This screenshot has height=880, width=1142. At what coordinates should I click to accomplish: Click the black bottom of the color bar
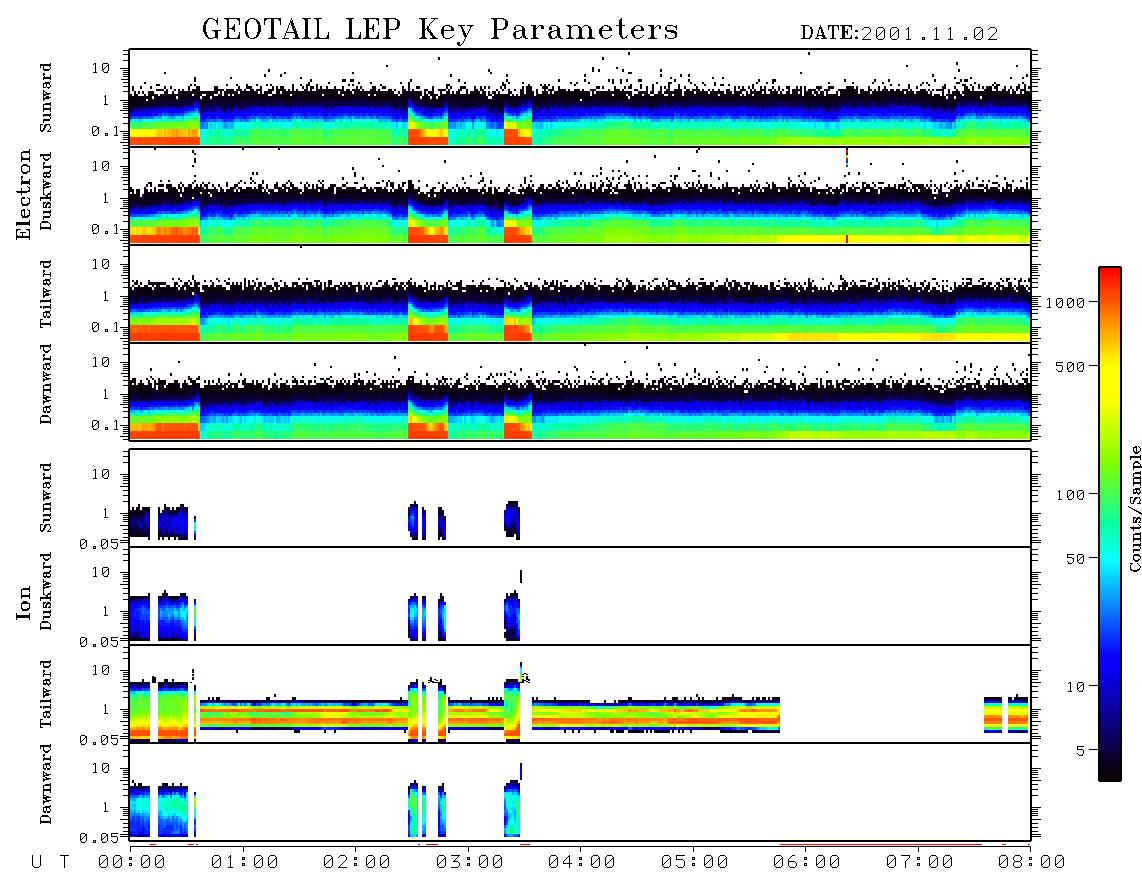(x=1110, y=772)
